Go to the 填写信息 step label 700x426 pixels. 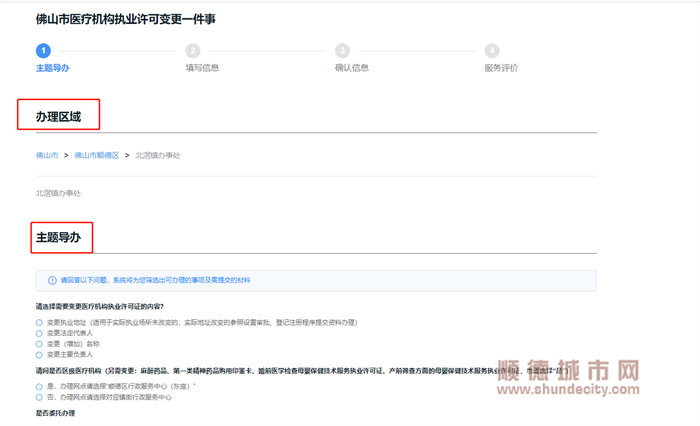pos(202,68)
